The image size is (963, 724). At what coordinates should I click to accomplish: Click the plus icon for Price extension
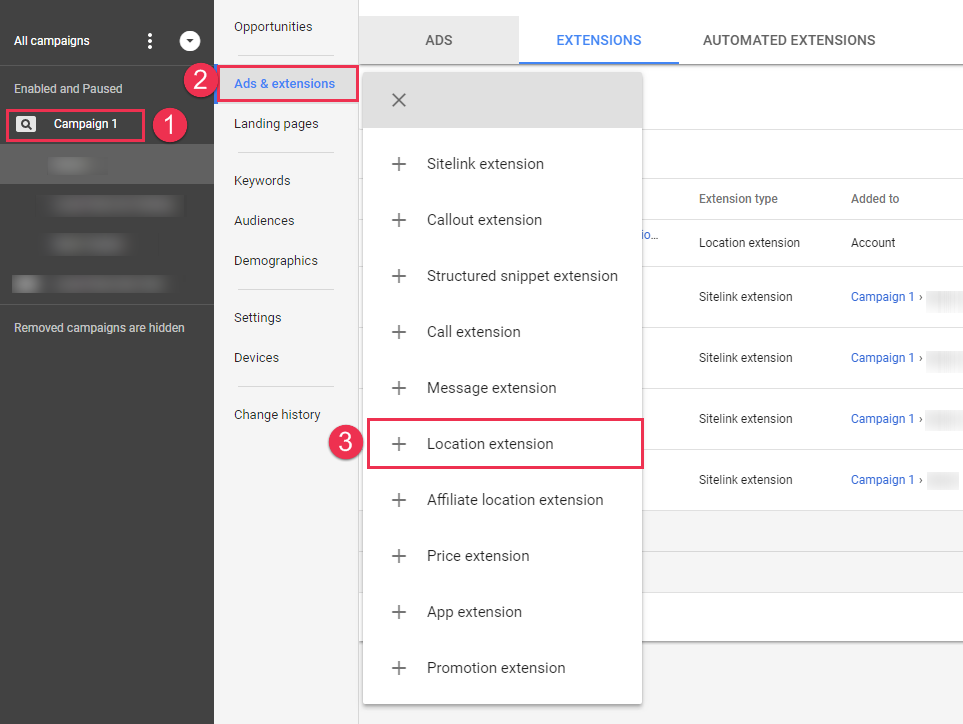point(399,556)
